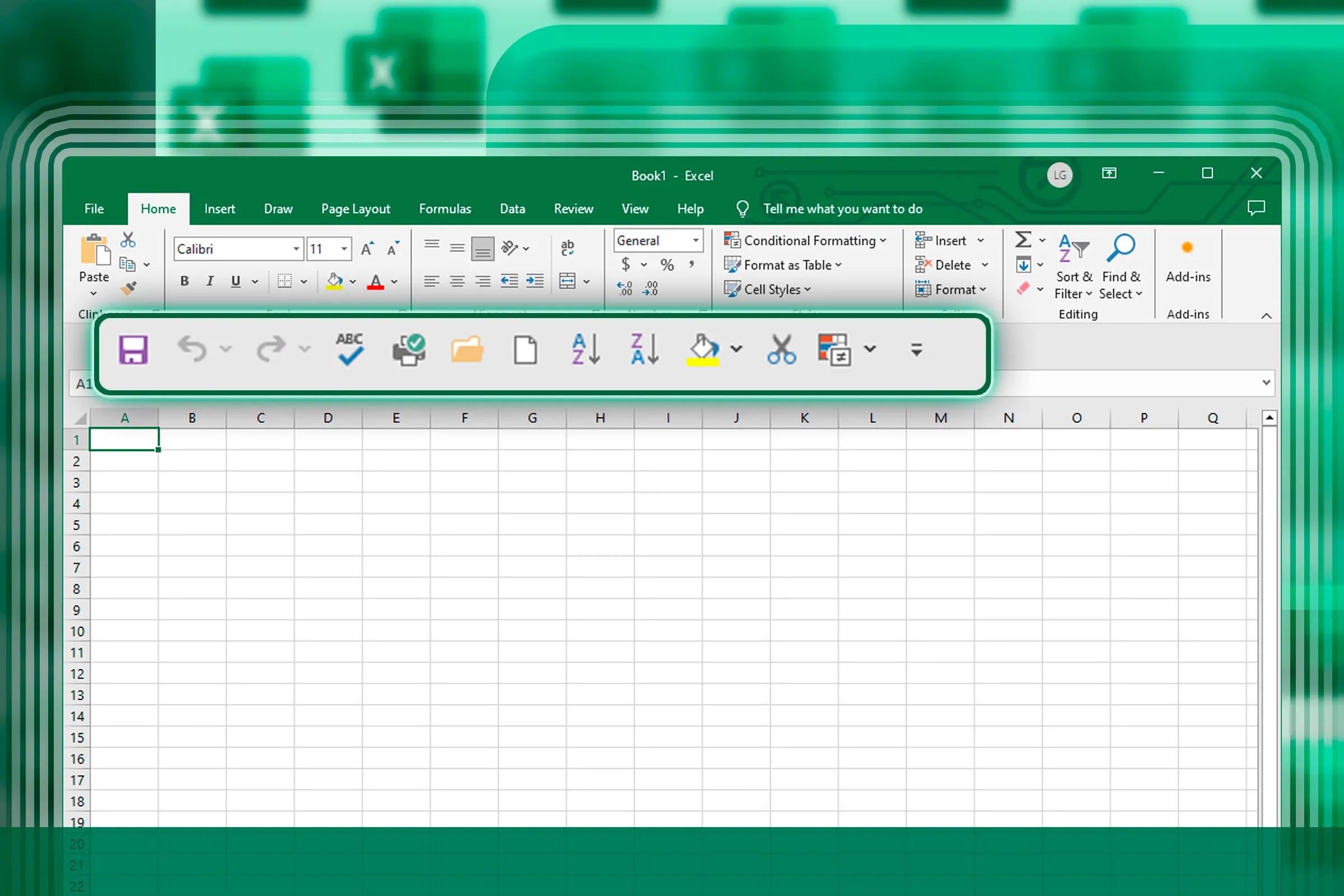The image size is (1344, 896).
Task: Sort ascending with the A-Z icon
Action: click(585, 349)
